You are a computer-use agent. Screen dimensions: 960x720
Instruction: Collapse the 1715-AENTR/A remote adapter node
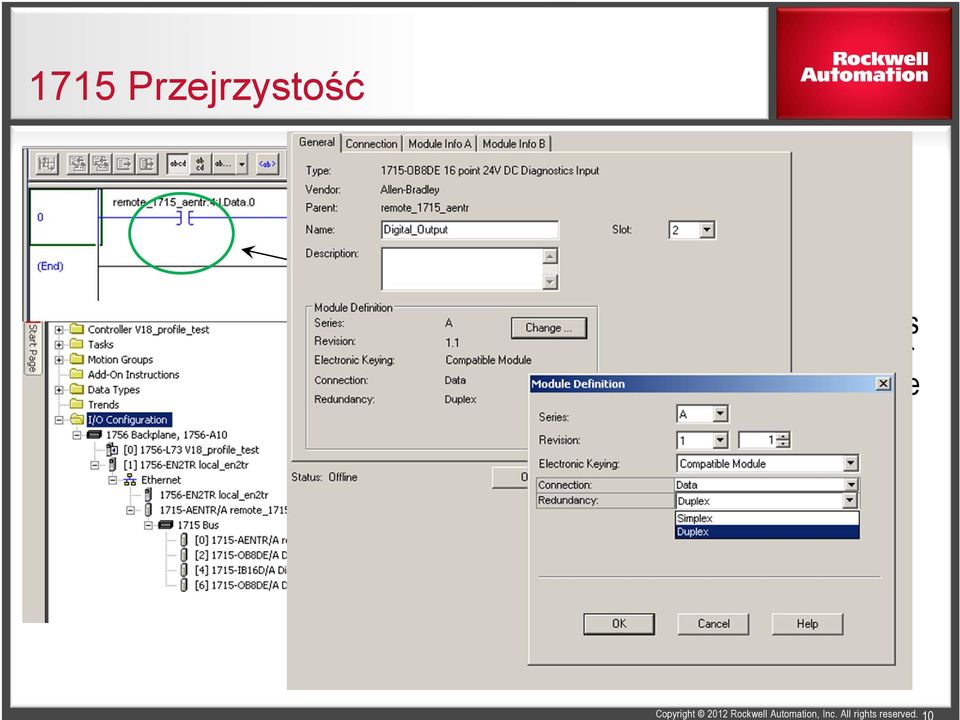click(x=130, y=510)
